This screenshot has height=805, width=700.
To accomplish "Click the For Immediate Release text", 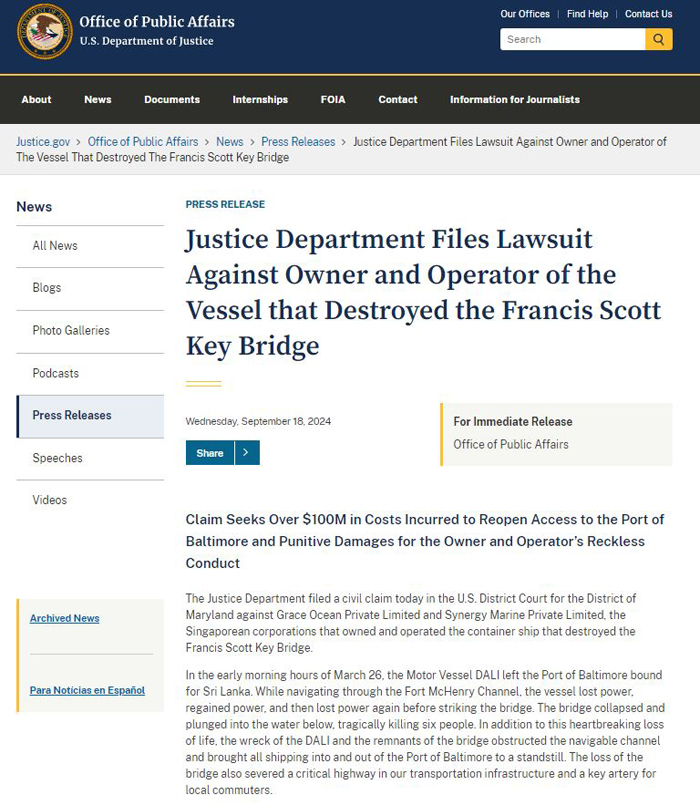I will (x=513, y=422).
